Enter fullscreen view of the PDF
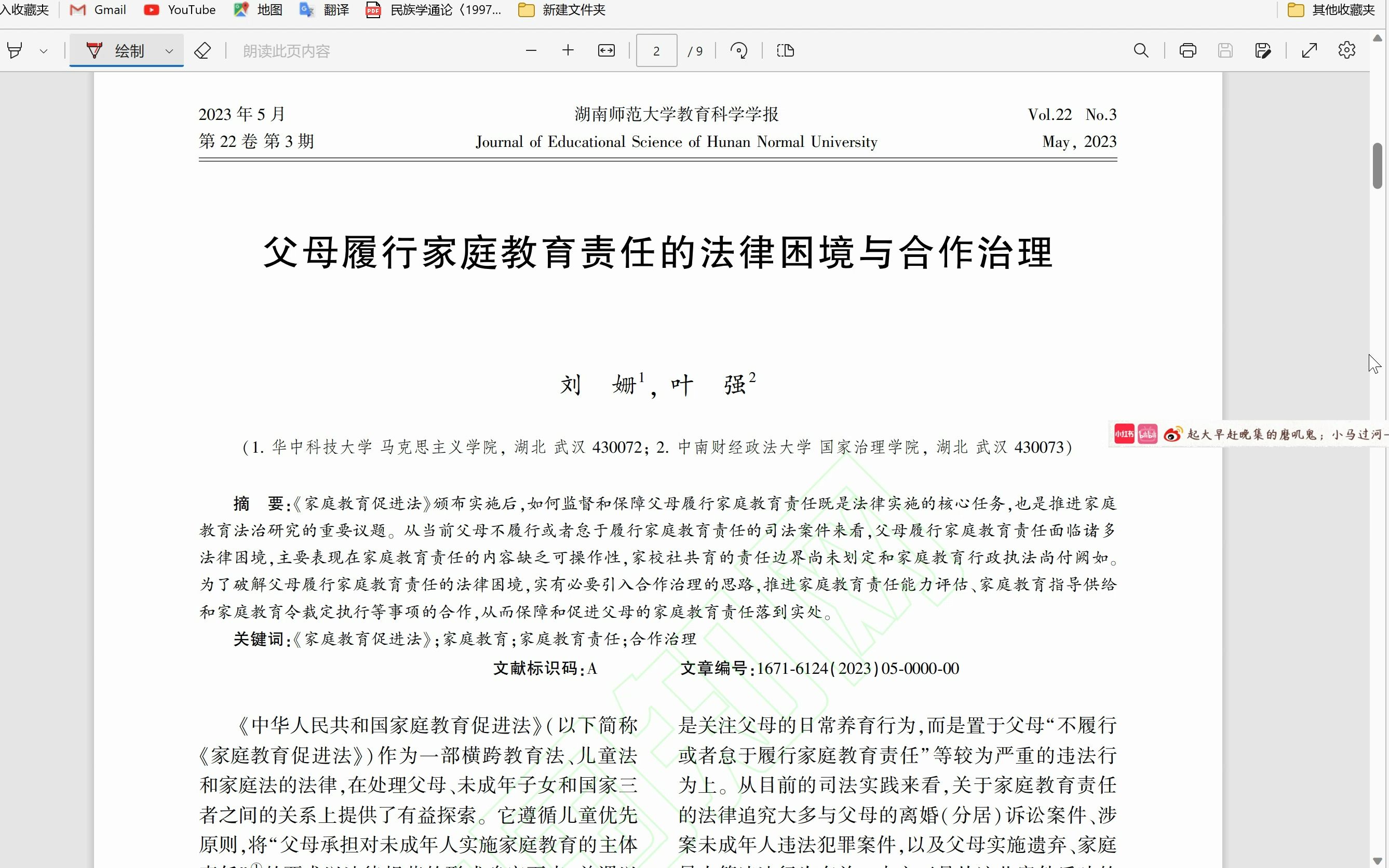1389x868 pixels. tap(1309, 50)
